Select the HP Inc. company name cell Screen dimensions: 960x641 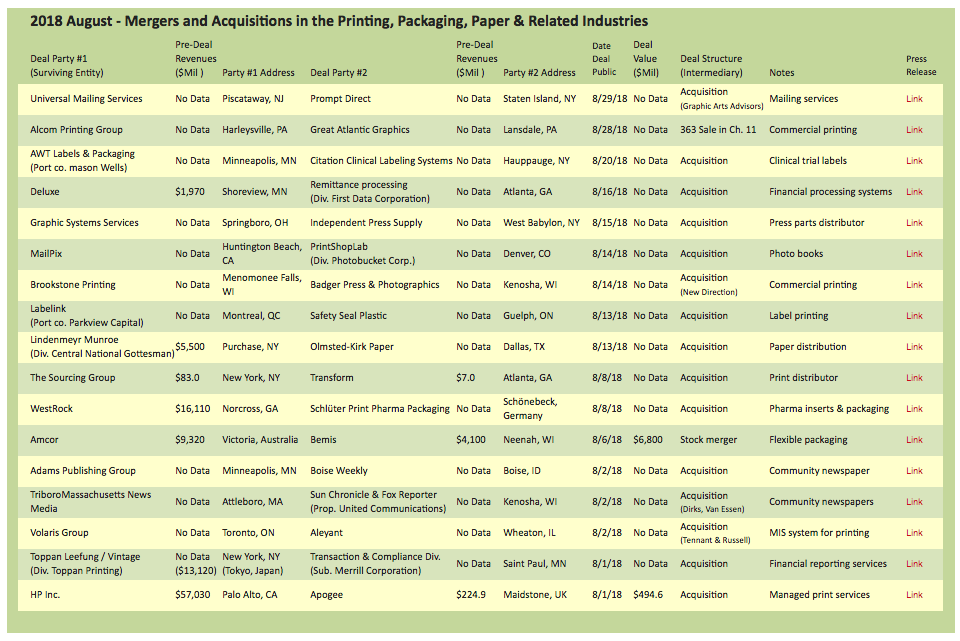tap(50, 595)
